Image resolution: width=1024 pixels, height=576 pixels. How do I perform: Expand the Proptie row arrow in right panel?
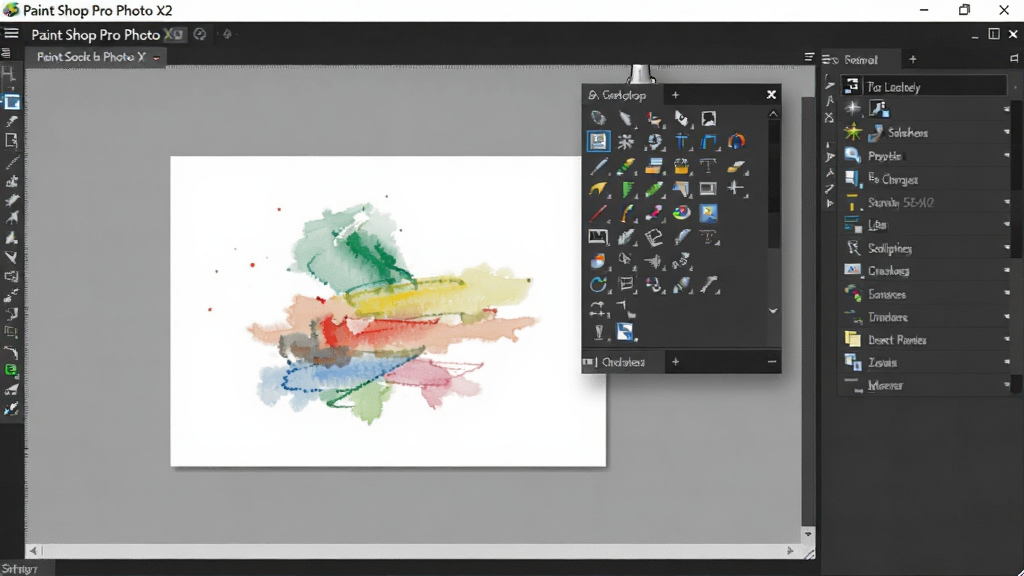coord(1006,155)
